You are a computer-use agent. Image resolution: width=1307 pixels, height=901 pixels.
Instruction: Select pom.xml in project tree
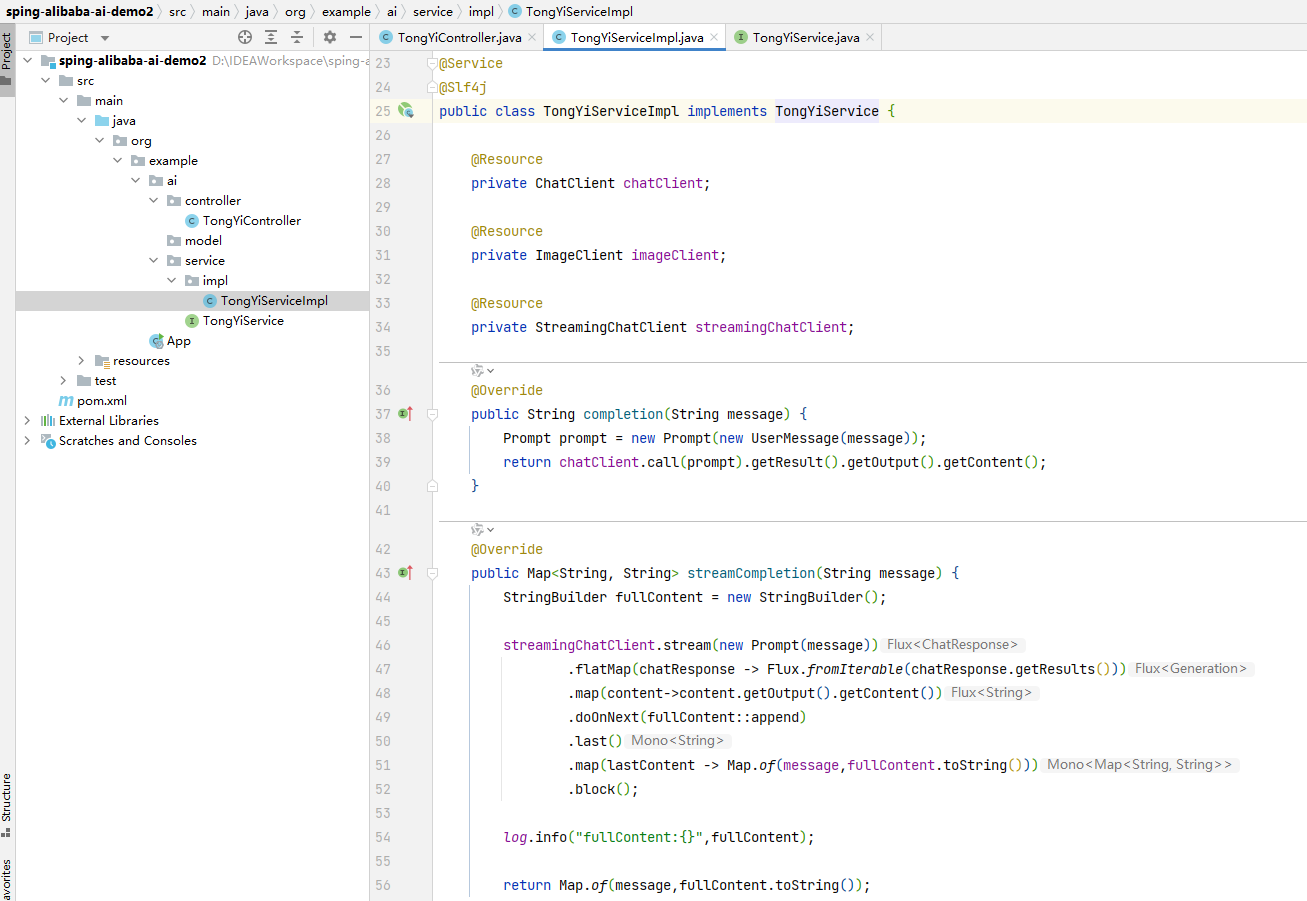(x=102, y=400)
